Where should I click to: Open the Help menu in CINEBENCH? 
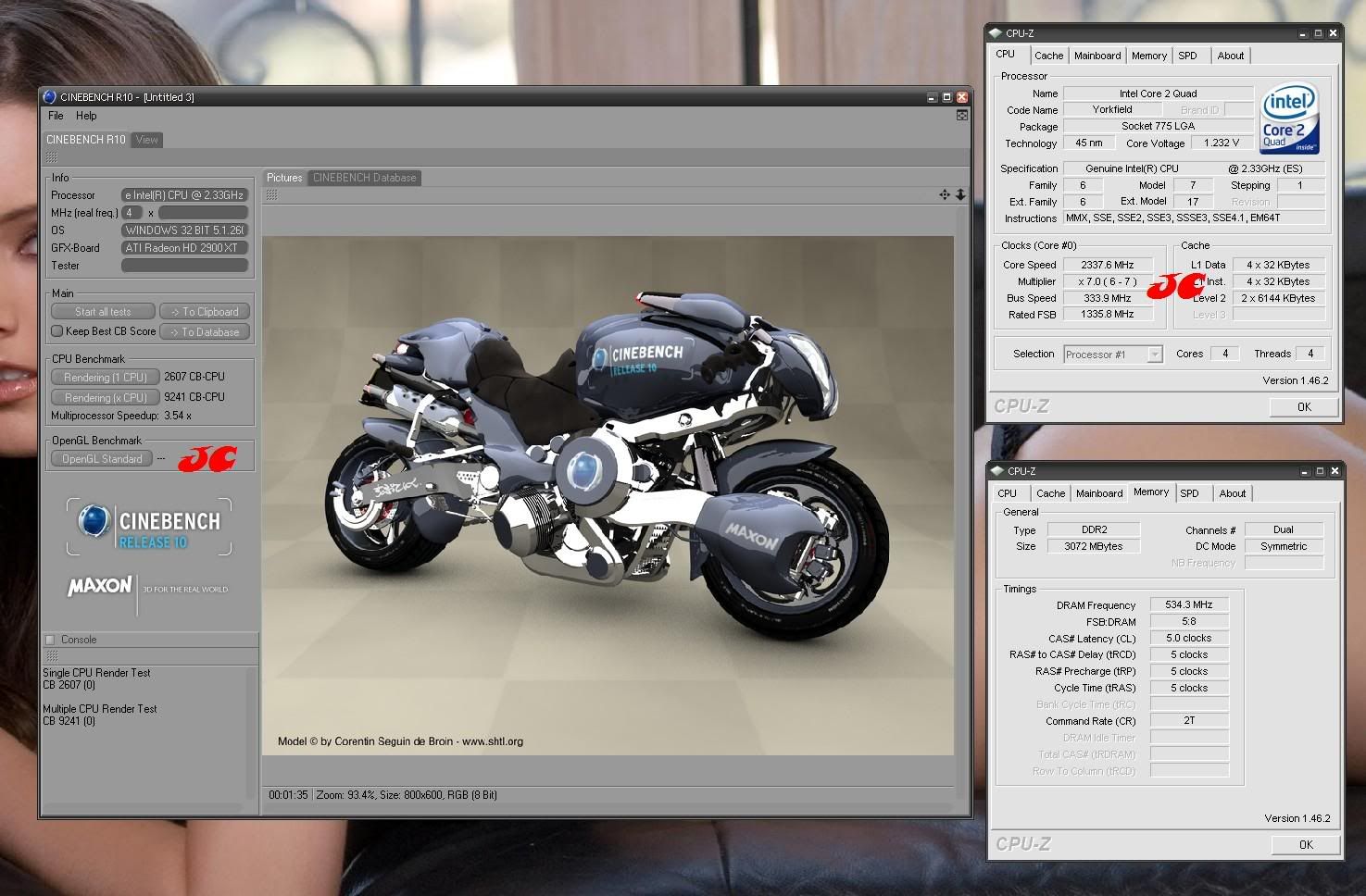pyautogui.click(x=86, y=116)
